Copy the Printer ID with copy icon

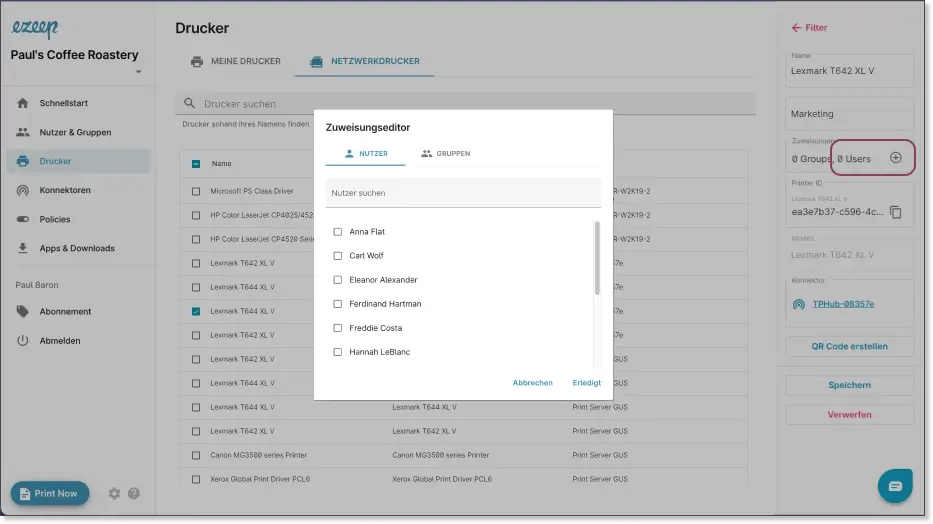point(895,212)
